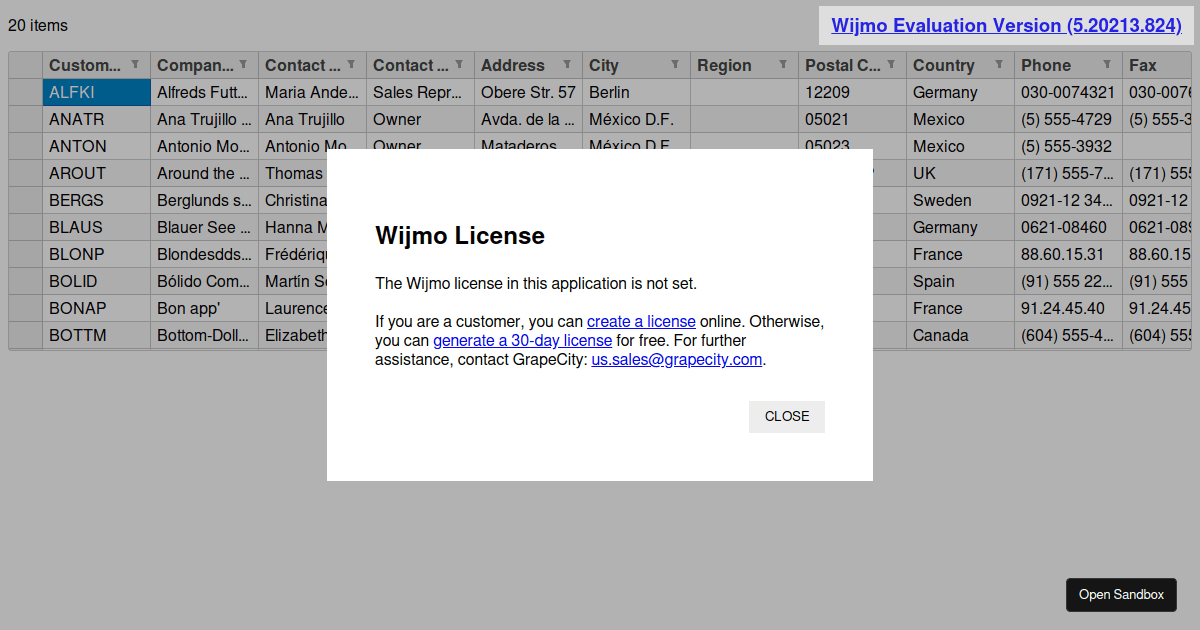Click the Berlin cell in City column

point(636,92)
